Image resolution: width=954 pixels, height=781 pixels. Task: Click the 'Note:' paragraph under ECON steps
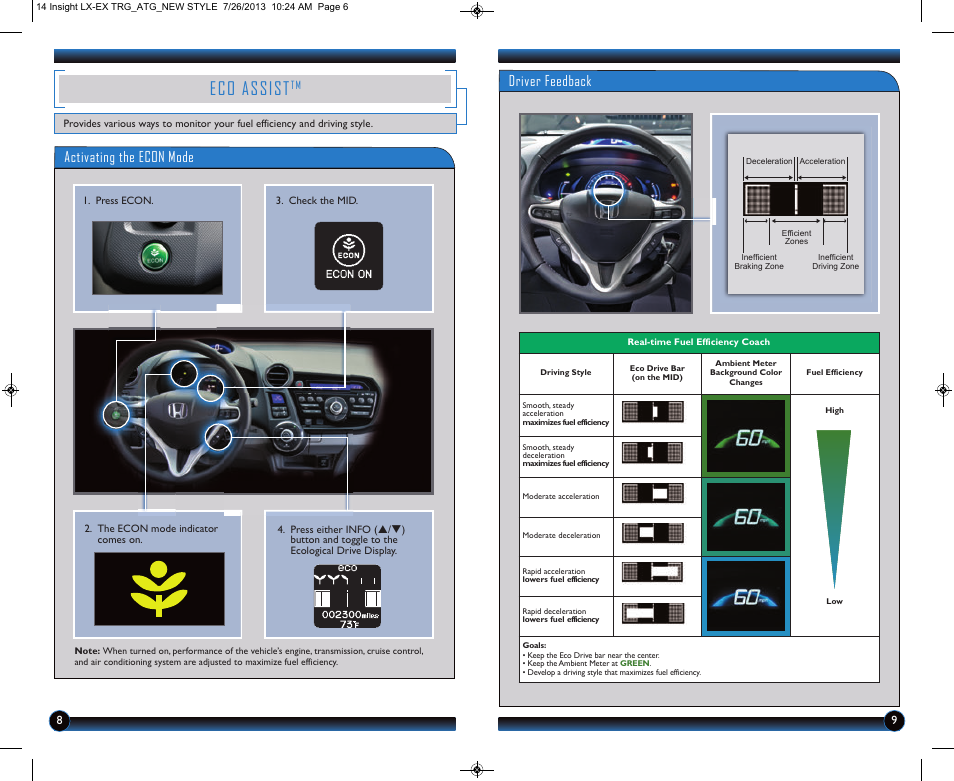click(x=249, y=656)
